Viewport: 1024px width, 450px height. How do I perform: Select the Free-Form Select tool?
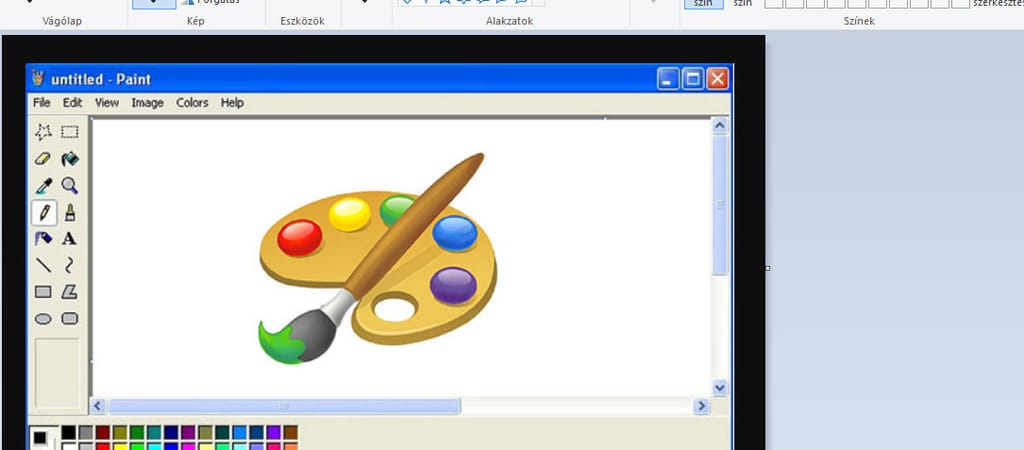pyautogui.click(x=43, y=132)
